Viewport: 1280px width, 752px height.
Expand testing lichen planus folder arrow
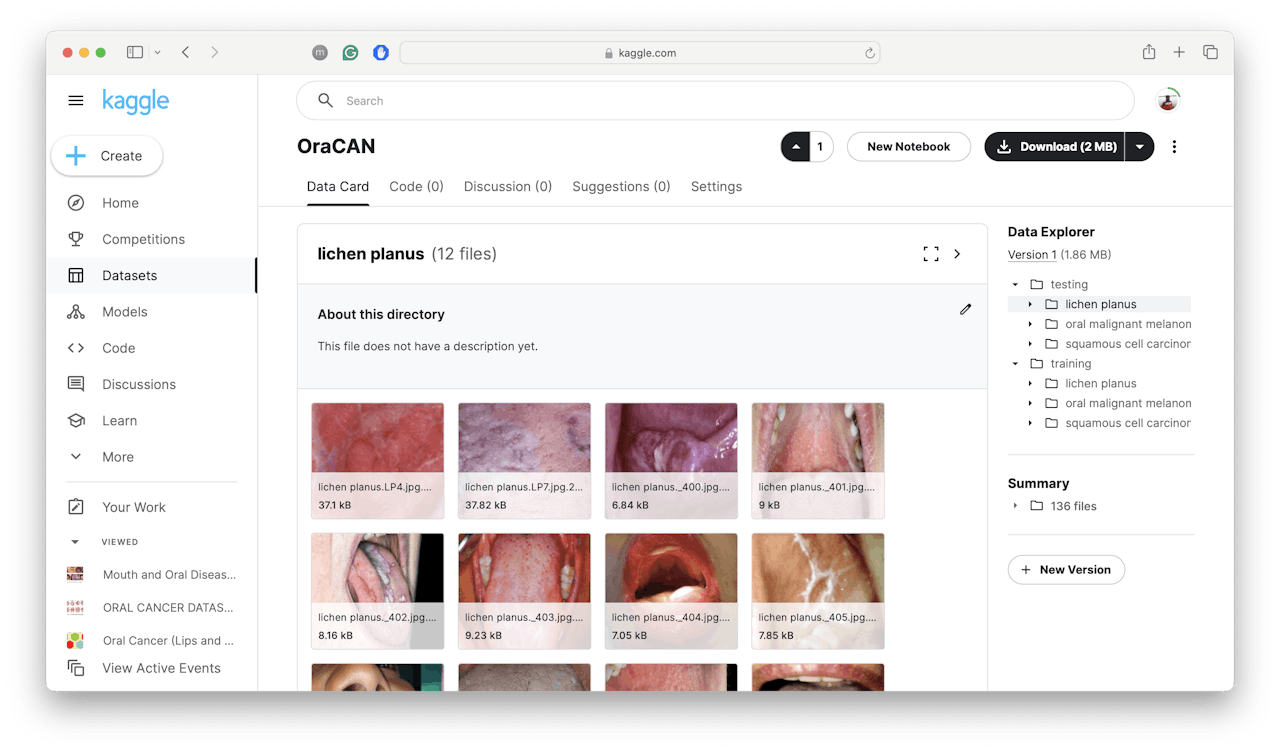coord(1031,304)
